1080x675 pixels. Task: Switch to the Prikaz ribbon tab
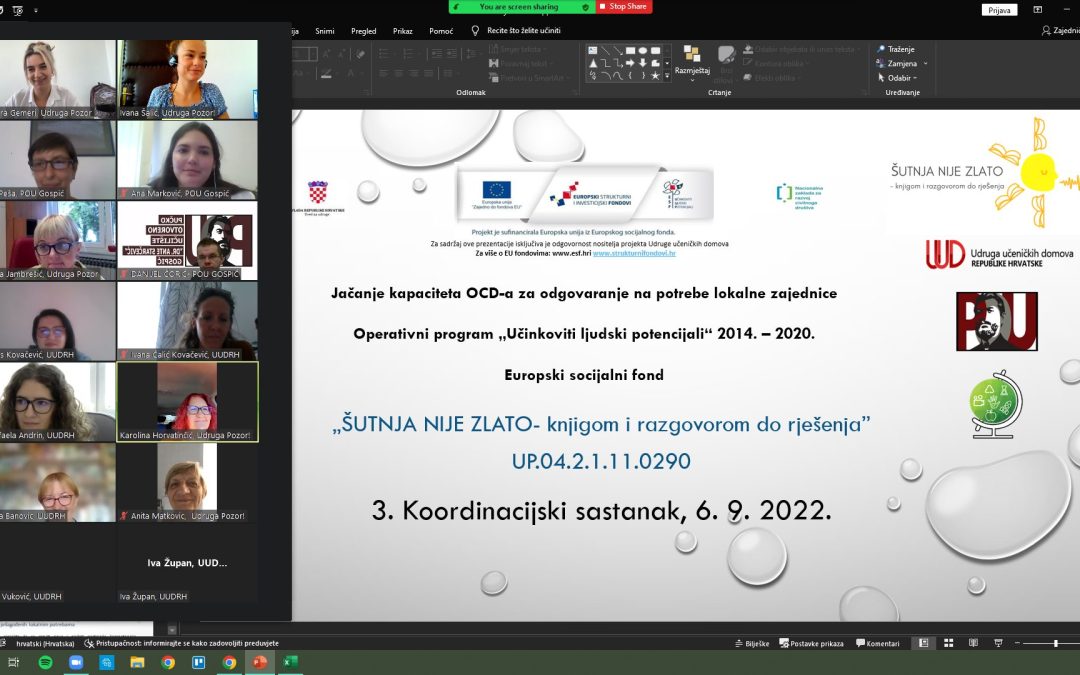[x=402, y=31]
